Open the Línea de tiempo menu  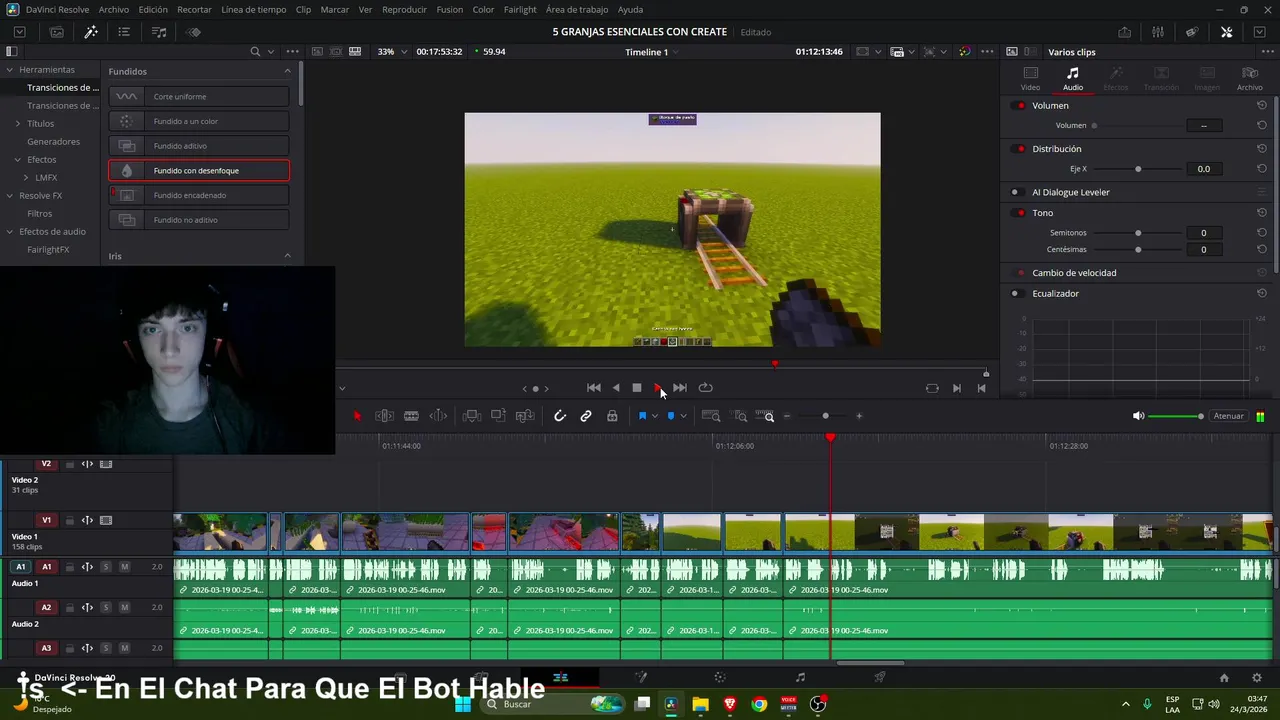point(253,9)
